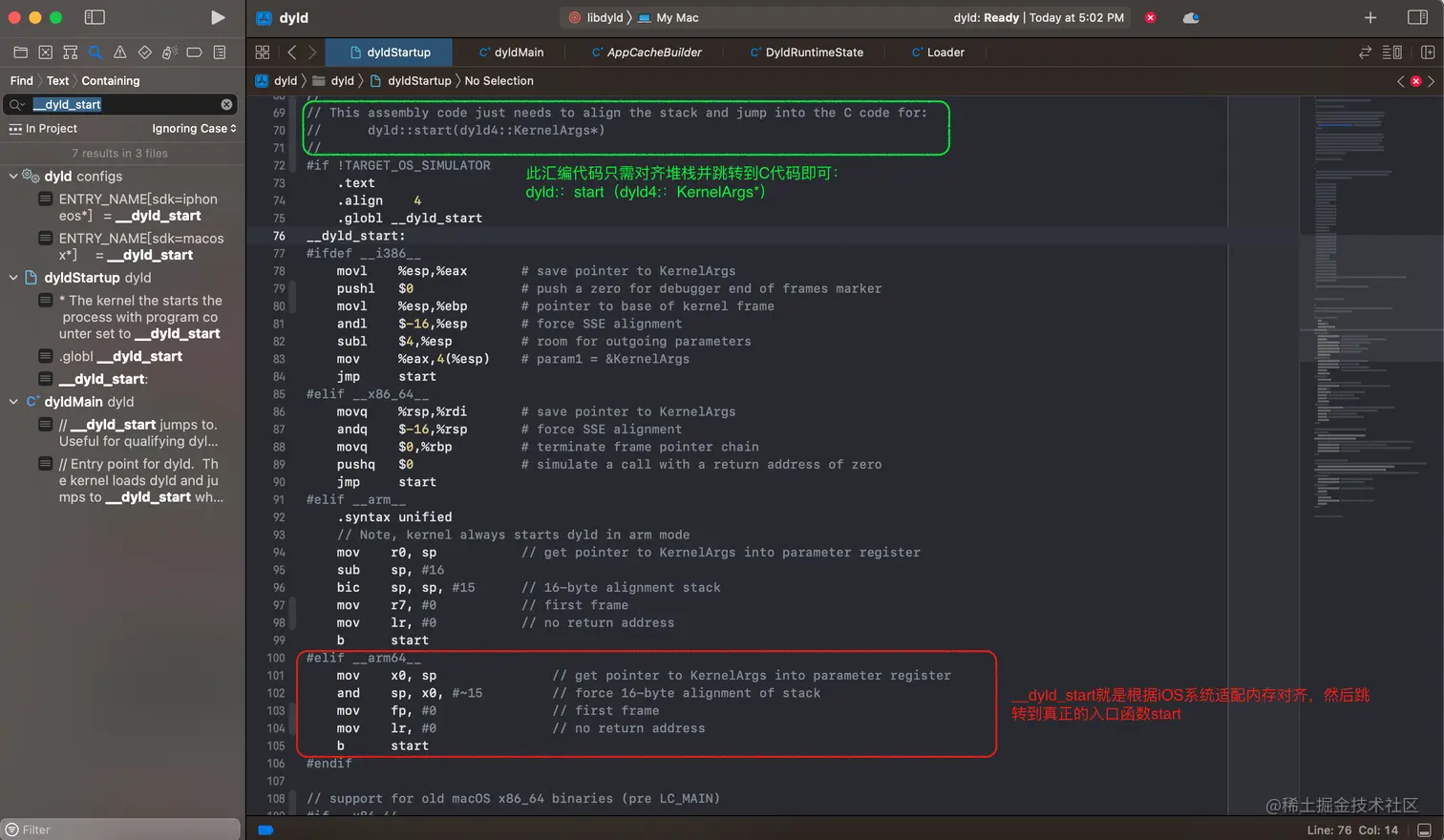Click the editor review swap-arrows icon
Viewport: 1444px width, 840px height.
coord(1365,52)
